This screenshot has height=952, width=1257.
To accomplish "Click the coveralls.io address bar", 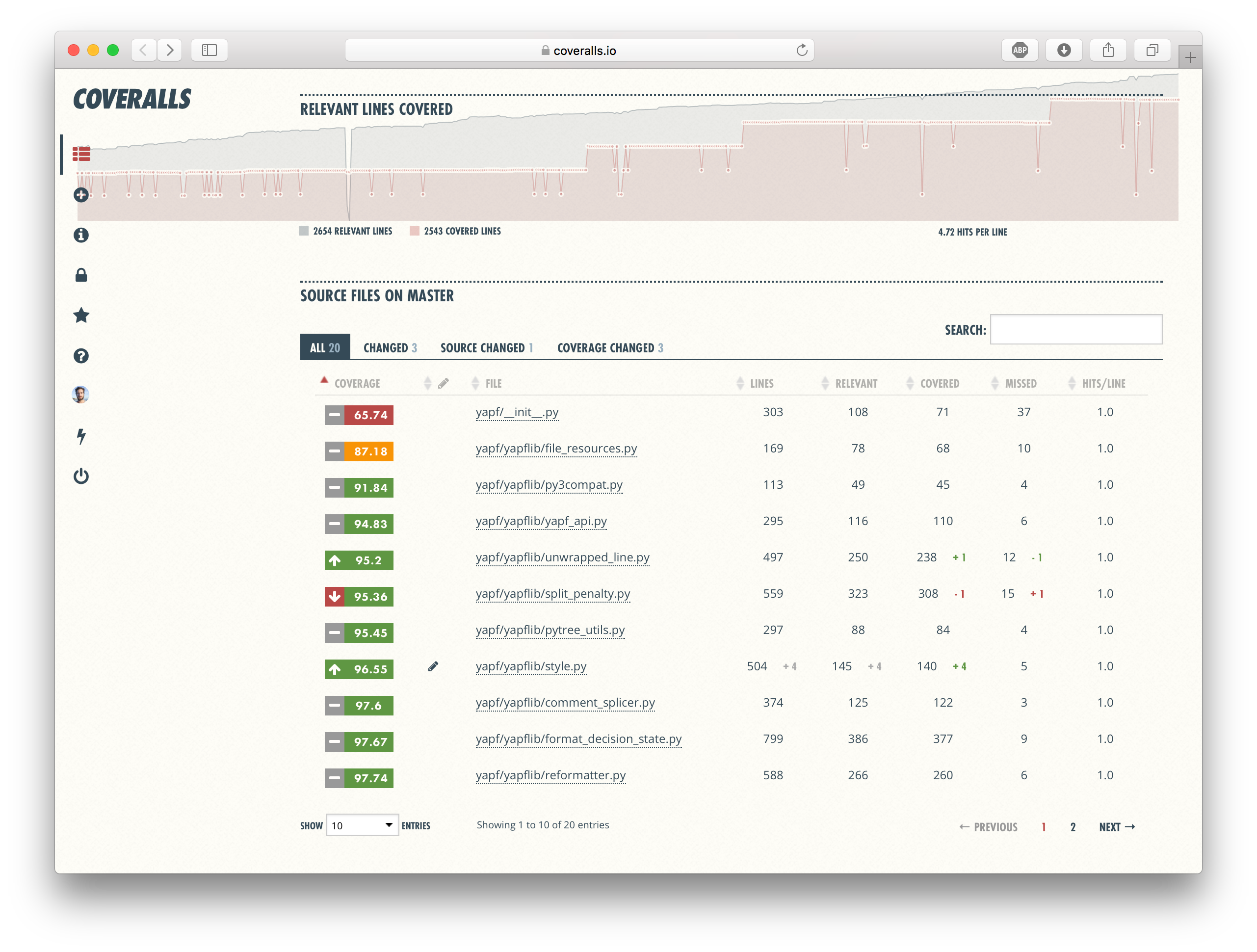I will click(x=578, y=50).
